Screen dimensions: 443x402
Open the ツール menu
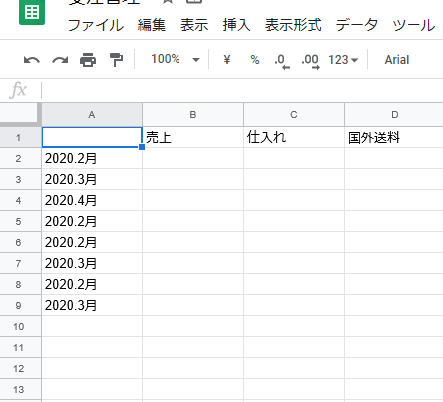point(414,25)
